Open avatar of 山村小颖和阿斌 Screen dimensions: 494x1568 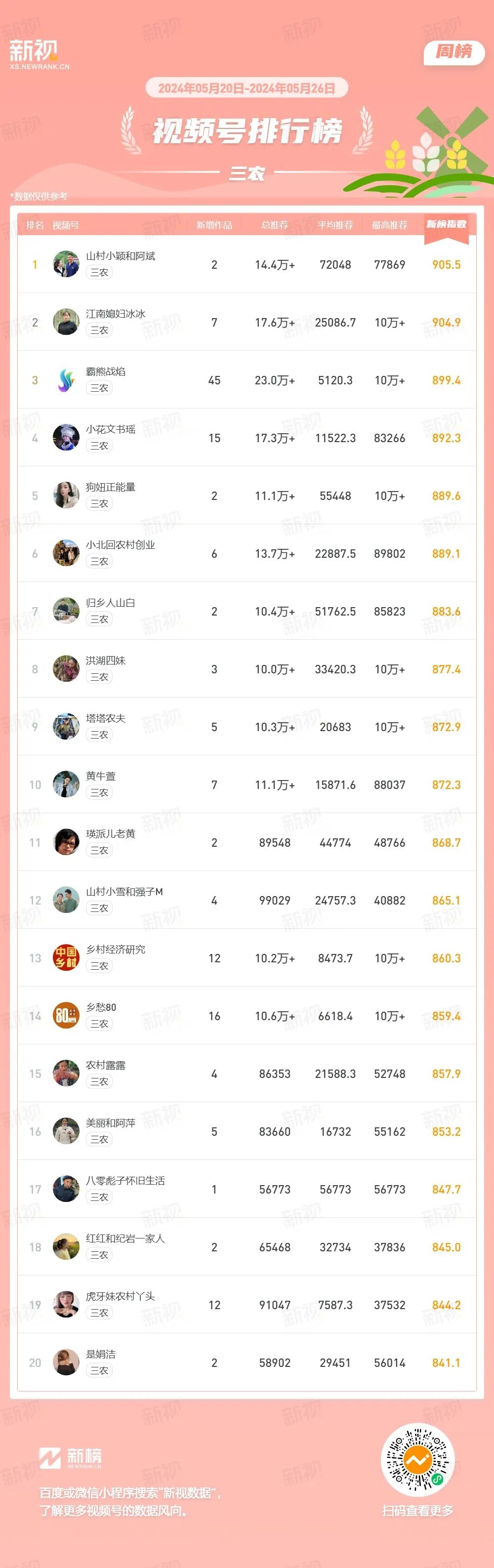coord(66,264)
